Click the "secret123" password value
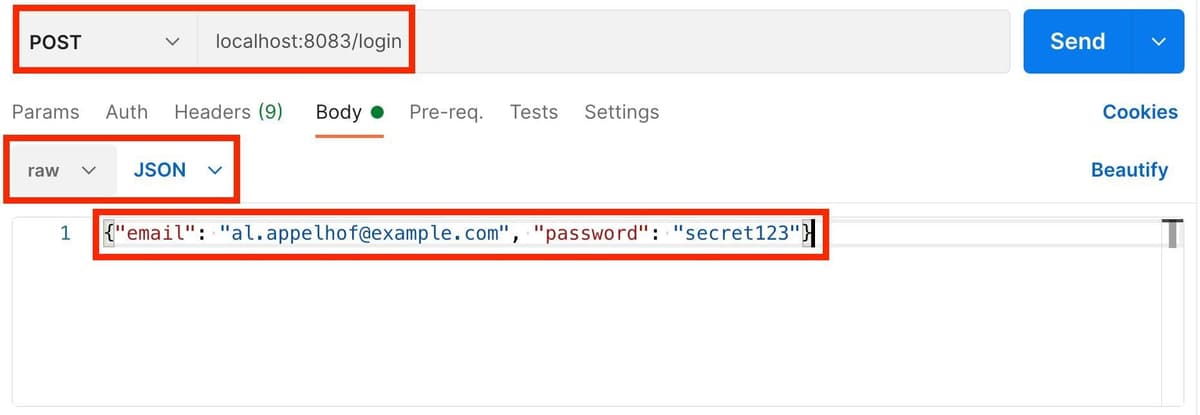This screenshot has height=415, width=1200. tap(736, 234)
